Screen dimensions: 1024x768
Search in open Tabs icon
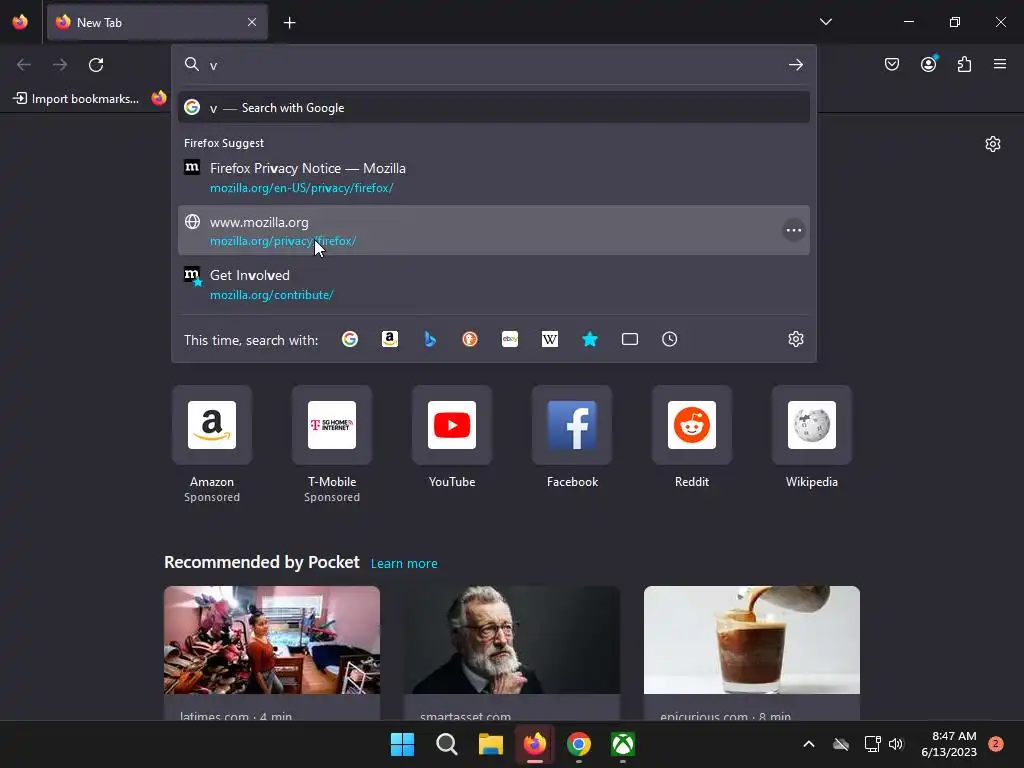pos(630,339)
